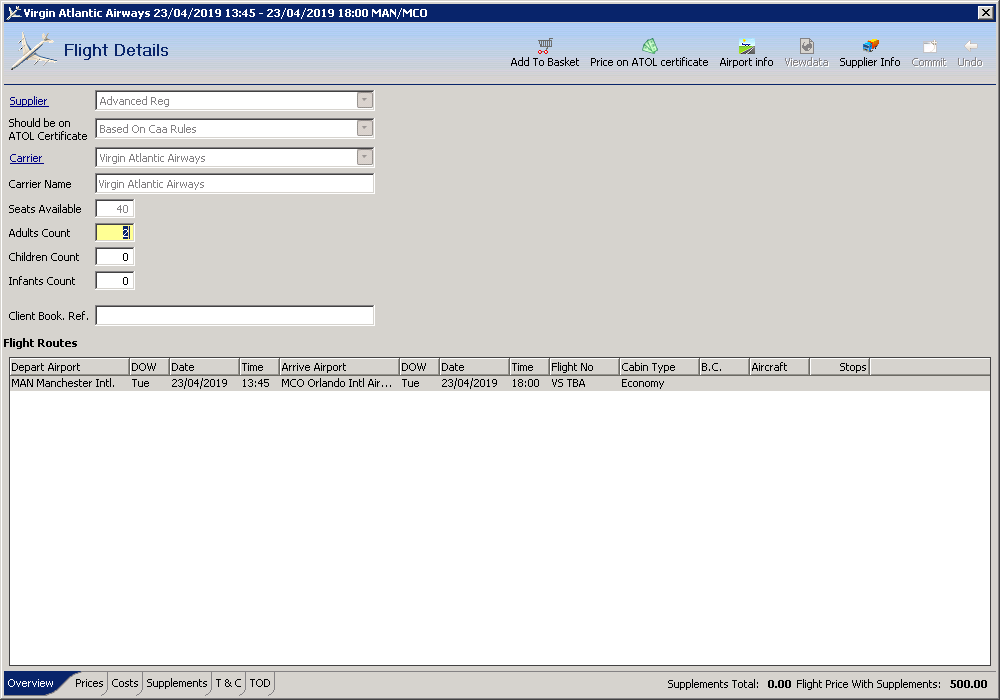Focus the Children Count field
This screenshot has height=700, width=1000.
point(115,257)
